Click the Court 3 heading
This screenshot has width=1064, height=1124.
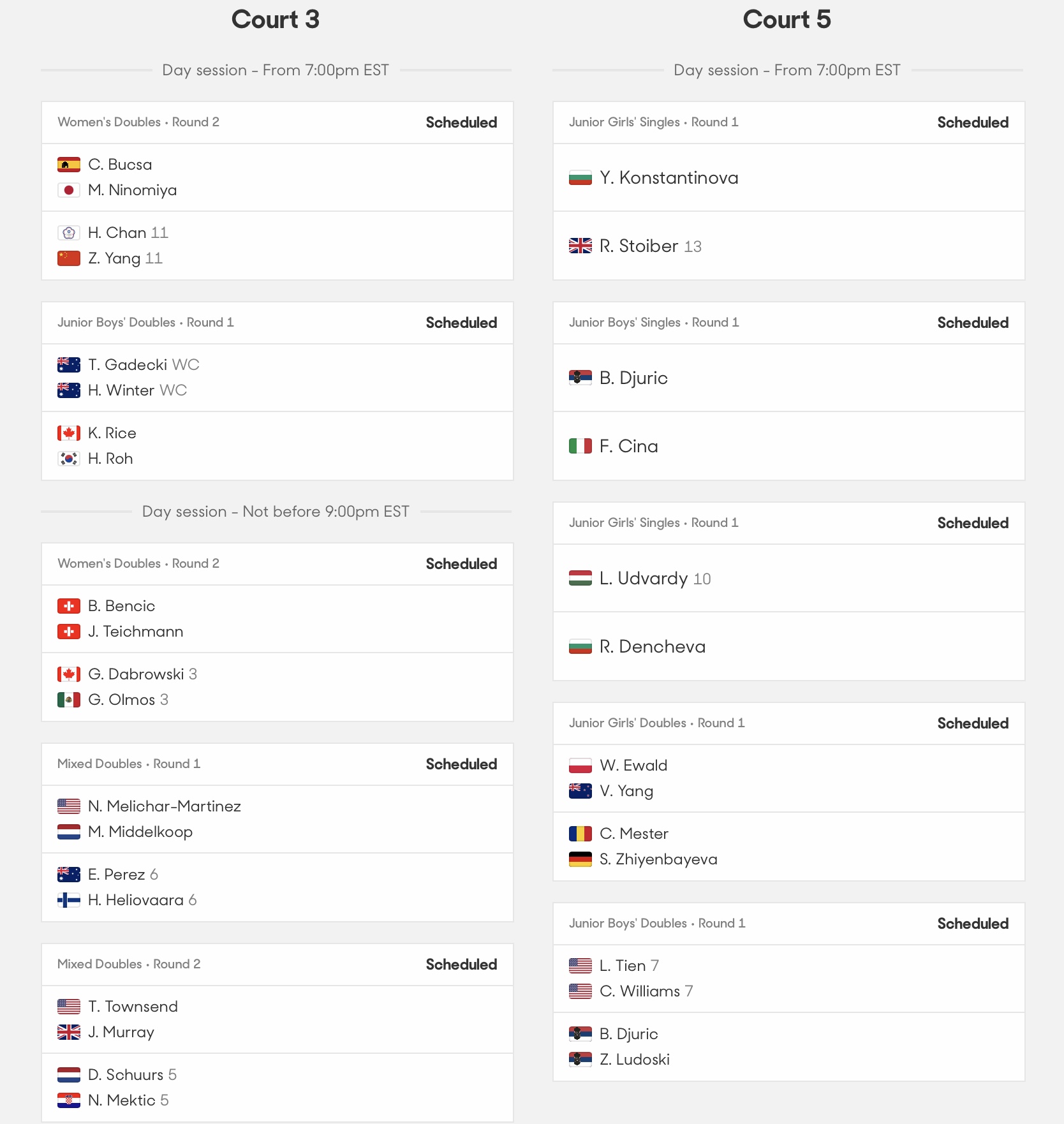point(276,19)
